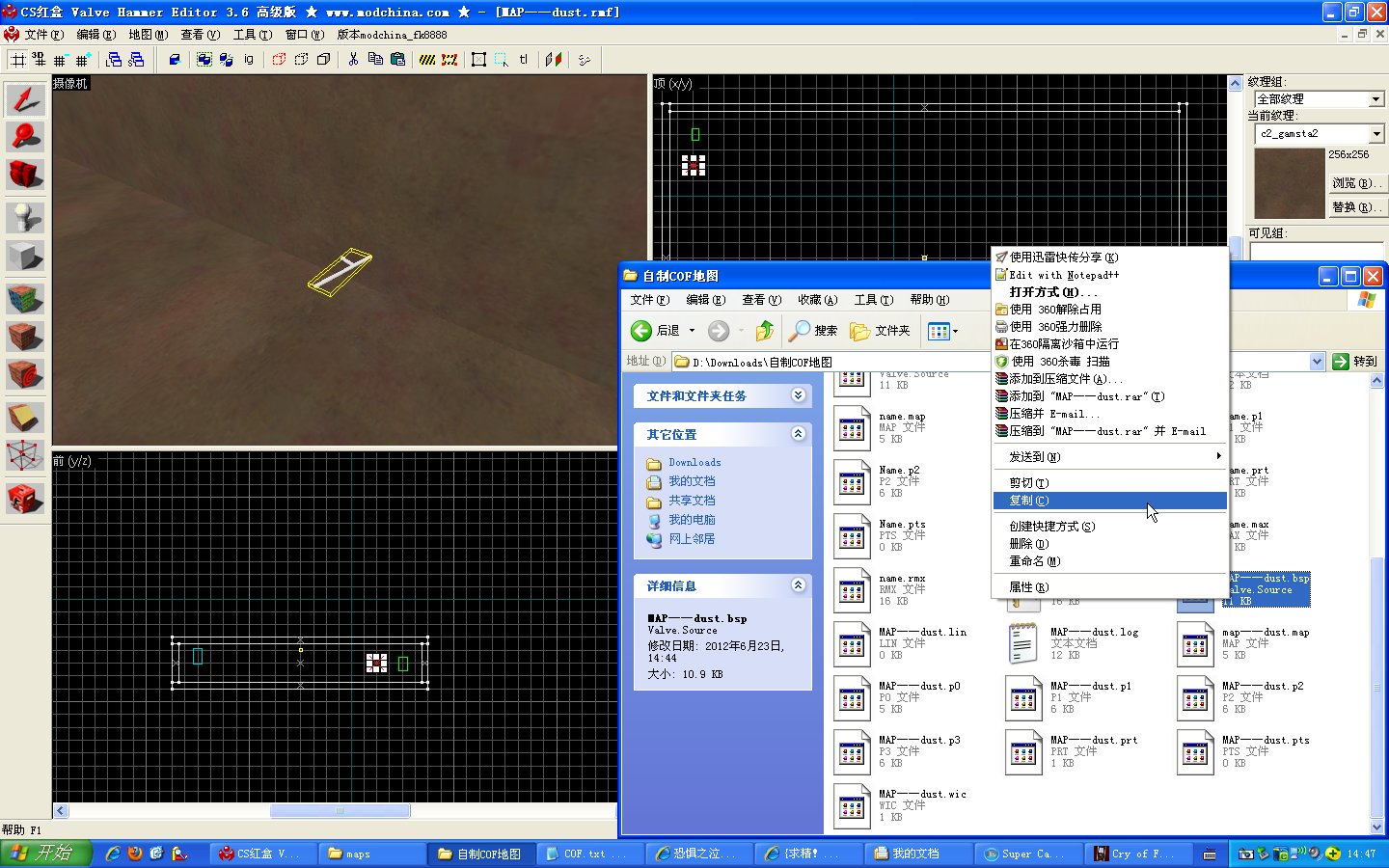1389x868 pixels.
Task: Click the c2_gamsta2 texture preview thumbnail
Action: click(x=1290, y=184)
